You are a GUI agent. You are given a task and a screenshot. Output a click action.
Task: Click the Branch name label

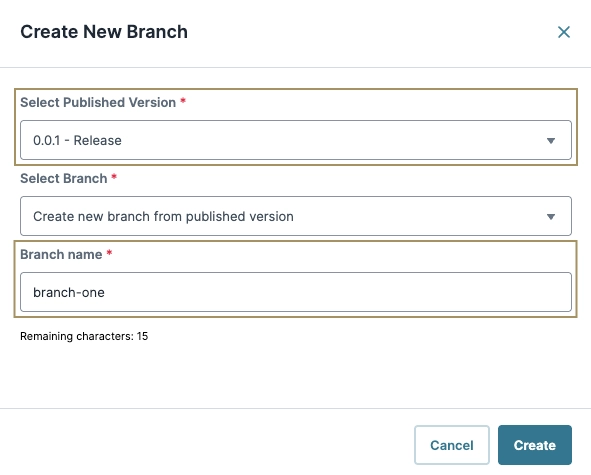pyautogui.click(x=61, y=254)
